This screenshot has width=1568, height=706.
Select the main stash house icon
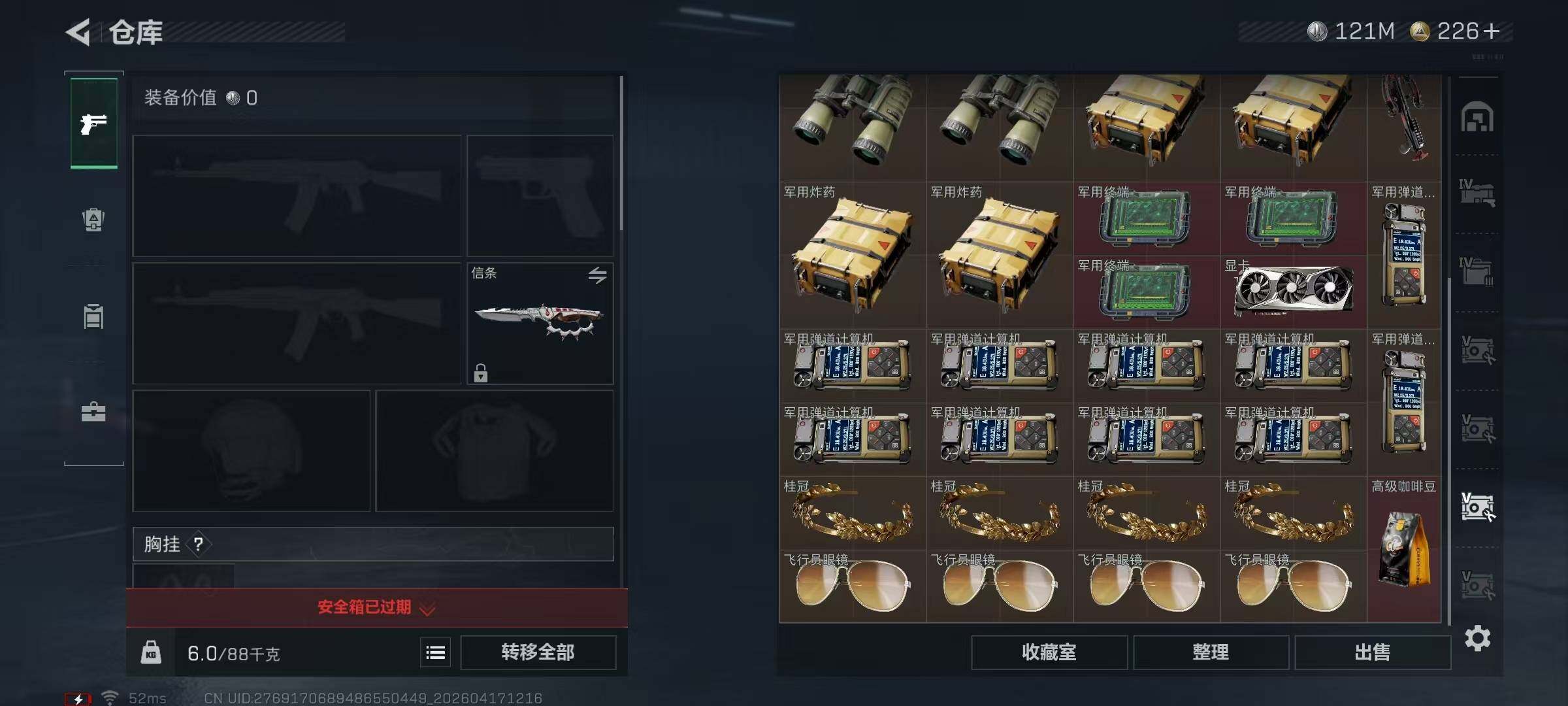(1477, 118)
